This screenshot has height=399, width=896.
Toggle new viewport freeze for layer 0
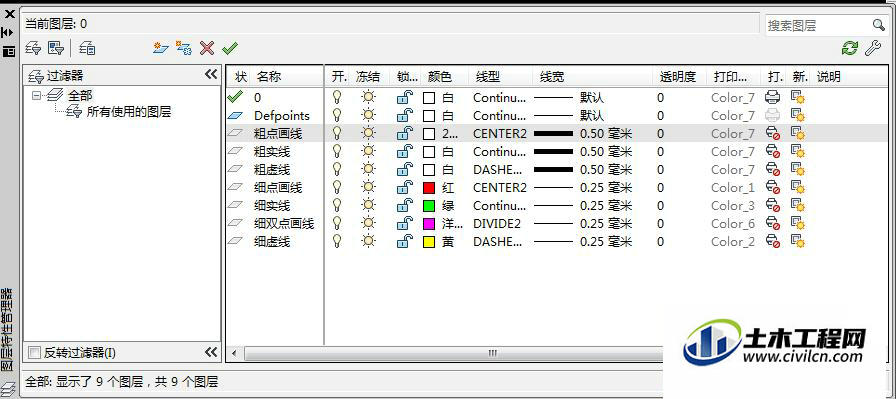[798, 98]
